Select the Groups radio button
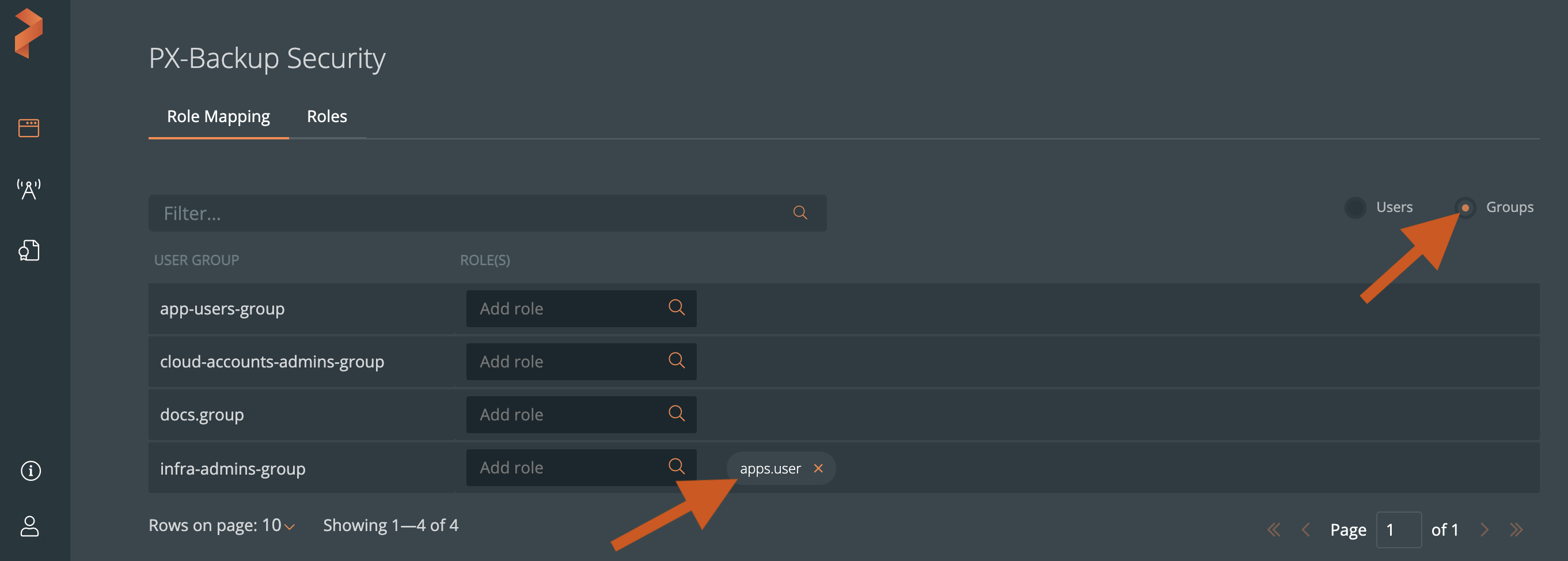 point(1465,208)
